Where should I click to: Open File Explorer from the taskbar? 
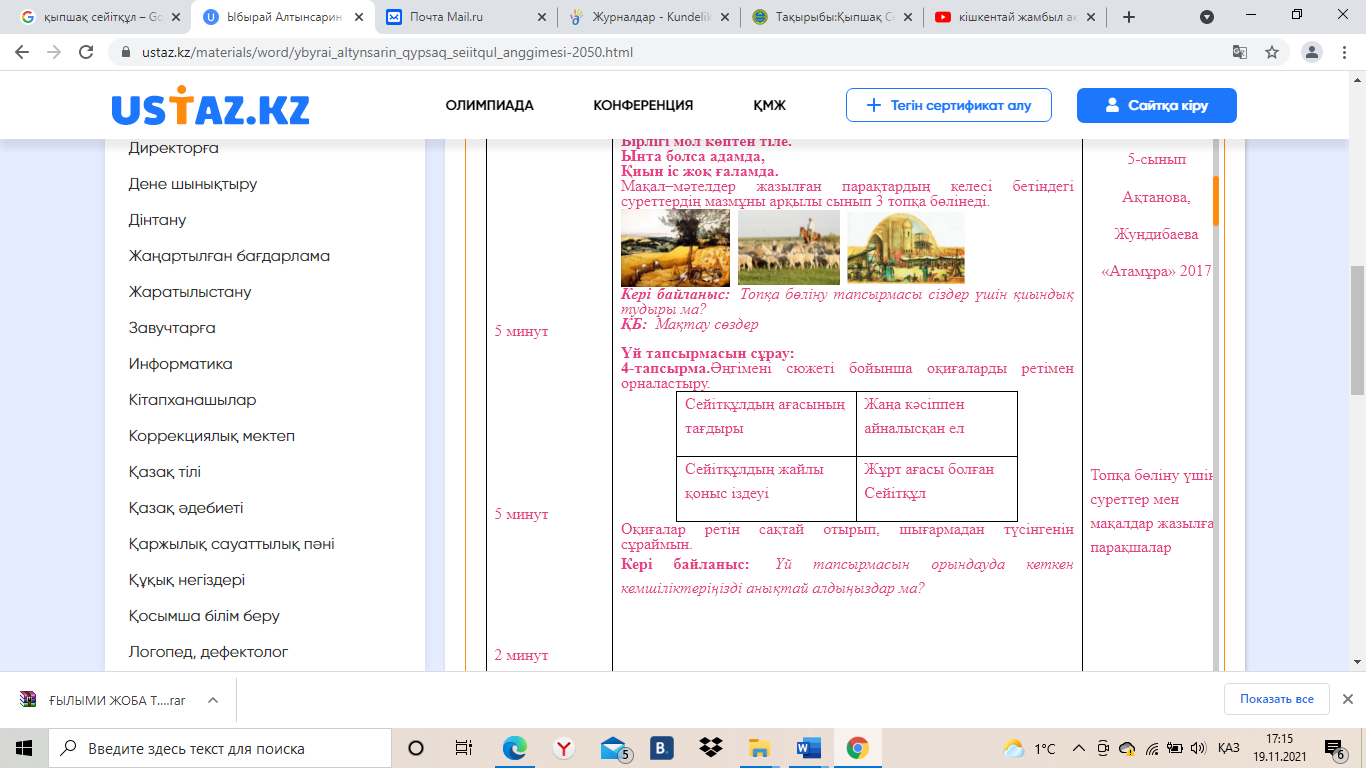click(760, 747)
